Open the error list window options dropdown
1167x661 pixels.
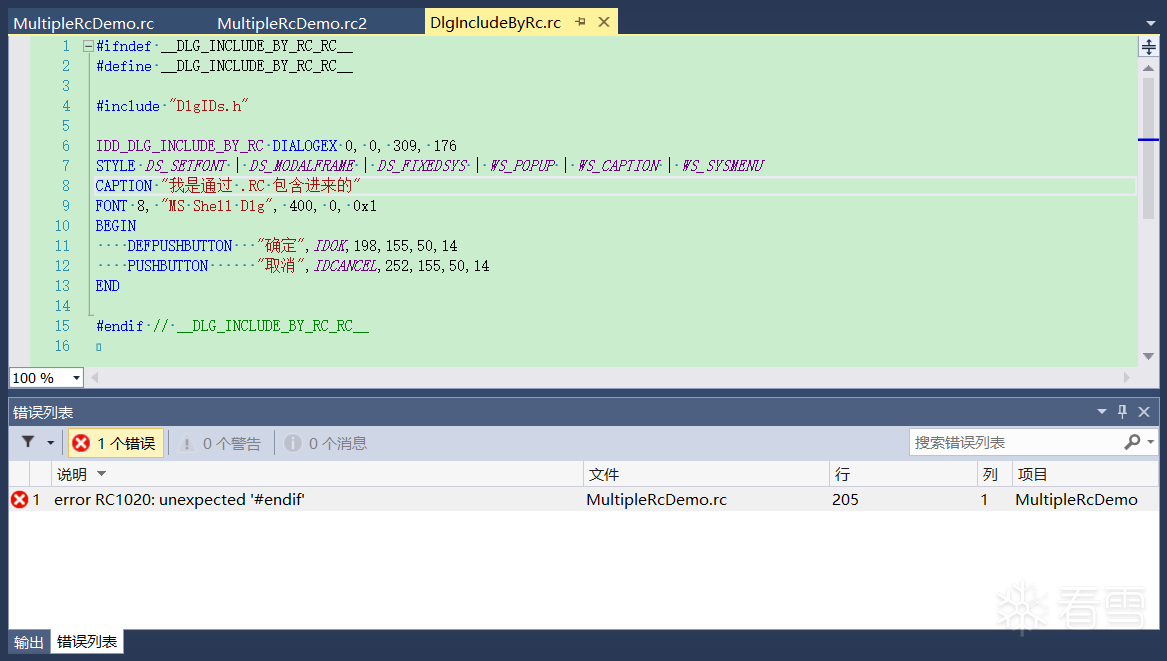click(x=1102, y=412)
